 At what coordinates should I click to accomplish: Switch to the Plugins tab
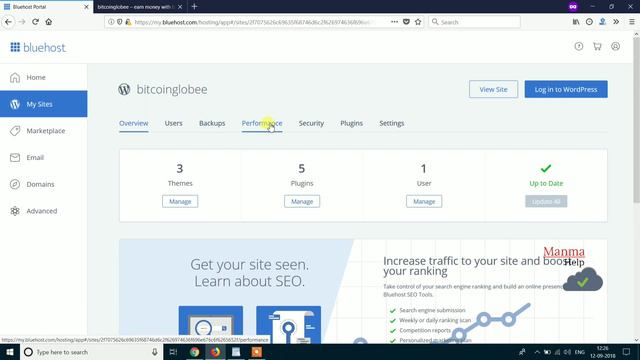point(351,123)
